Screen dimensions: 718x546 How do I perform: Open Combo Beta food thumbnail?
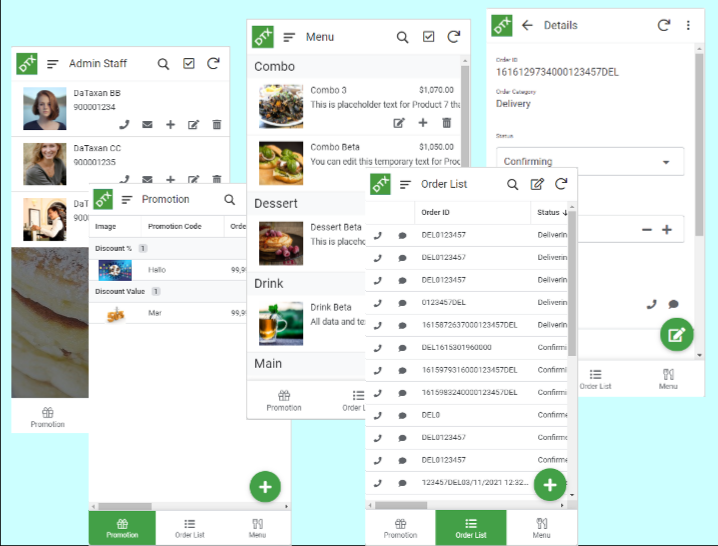pos(281,163)
